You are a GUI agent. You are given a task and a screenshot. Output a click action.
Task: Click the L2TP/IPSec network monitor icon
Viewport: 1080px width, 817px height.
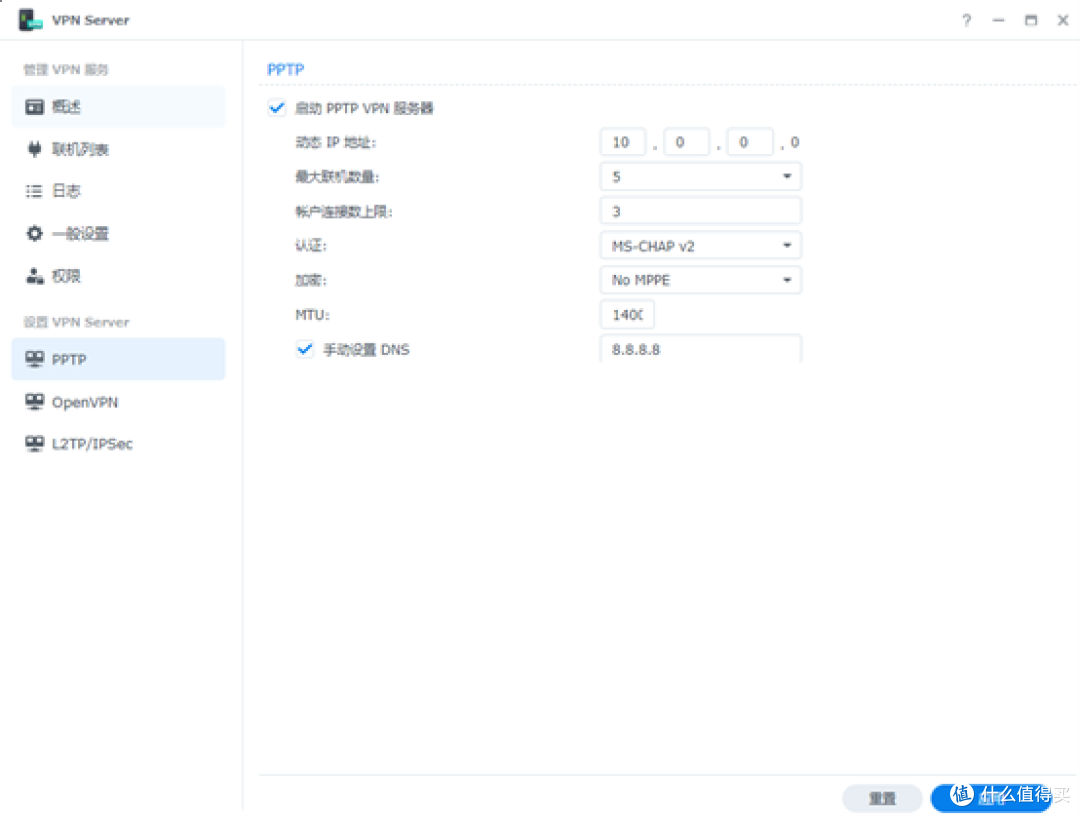(34, 443)
